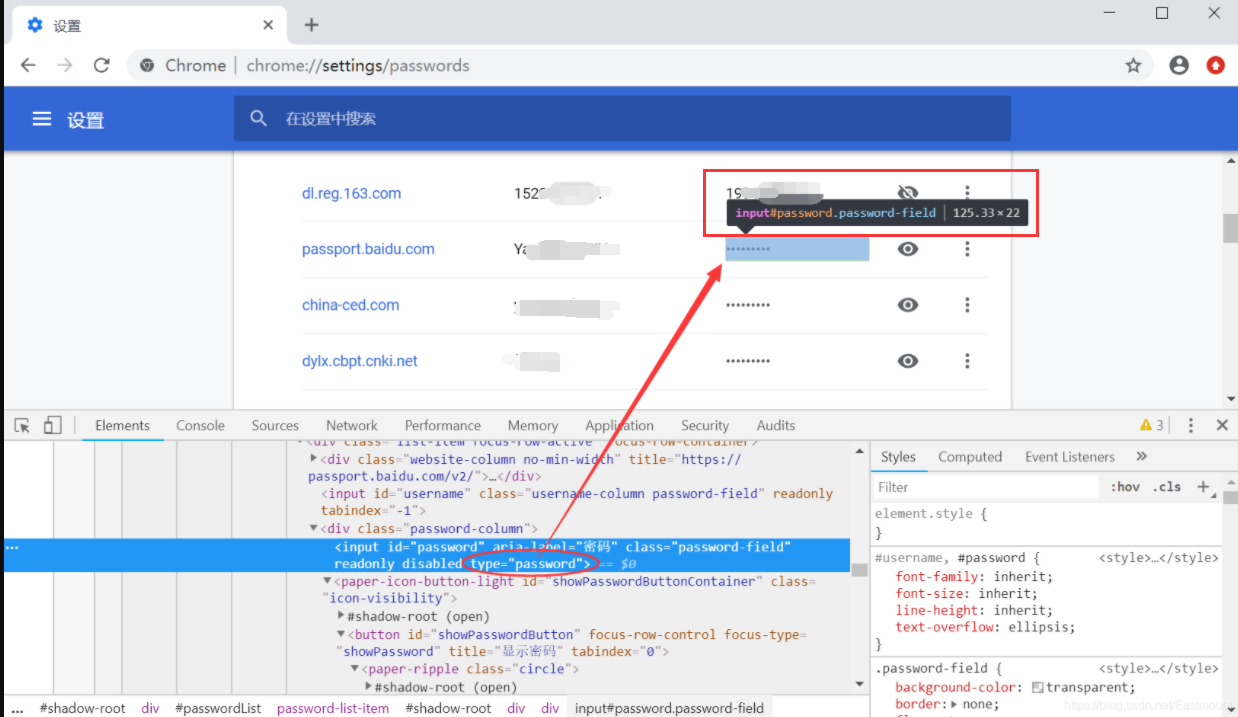1238x717 pixels.
Task: Open the dylx.cbpt.cnki.net site link
Action: pos(360,361)
